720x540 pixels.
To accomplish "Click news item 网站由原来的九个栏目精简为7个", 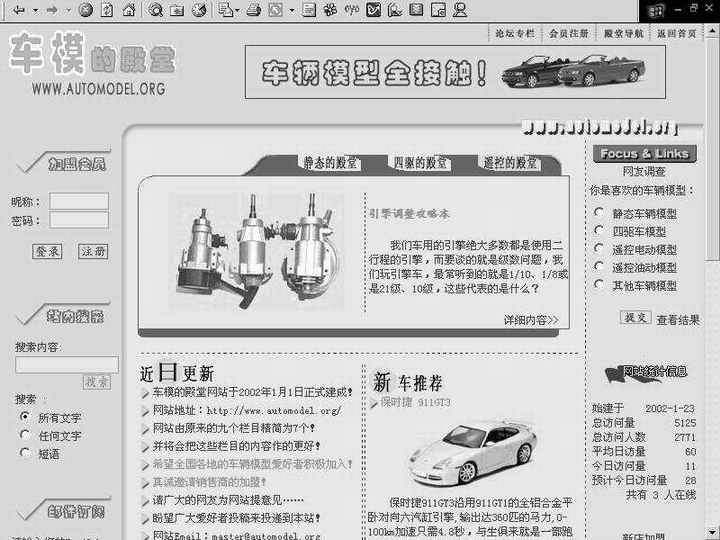I will point(233,428).
